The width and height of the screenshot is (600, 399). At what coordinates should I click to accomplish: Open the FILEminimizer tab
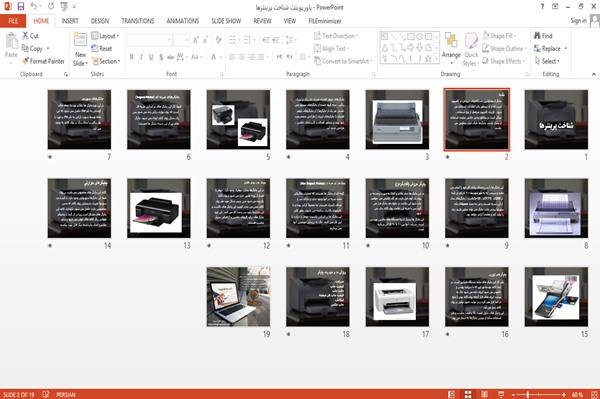click(324, 21)
